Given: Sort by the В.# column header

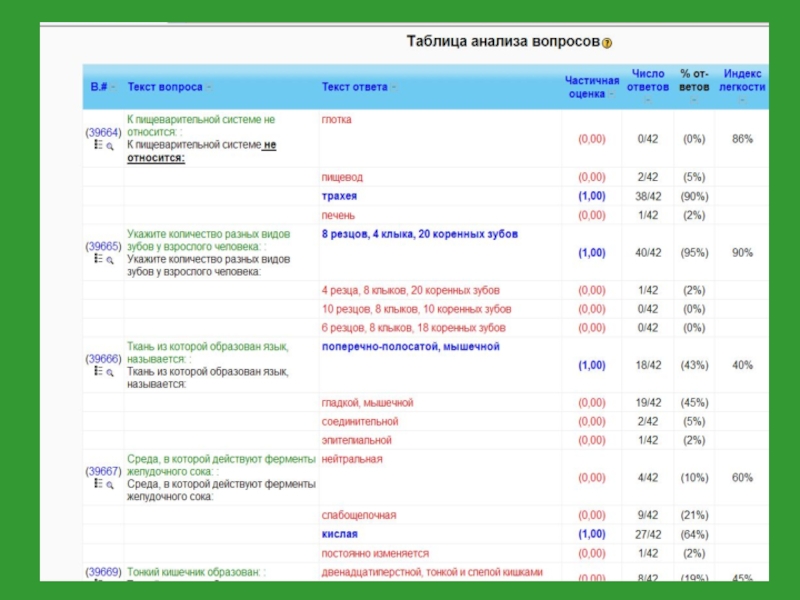Looking at the screenshot, I should click(x=99, y=87).
